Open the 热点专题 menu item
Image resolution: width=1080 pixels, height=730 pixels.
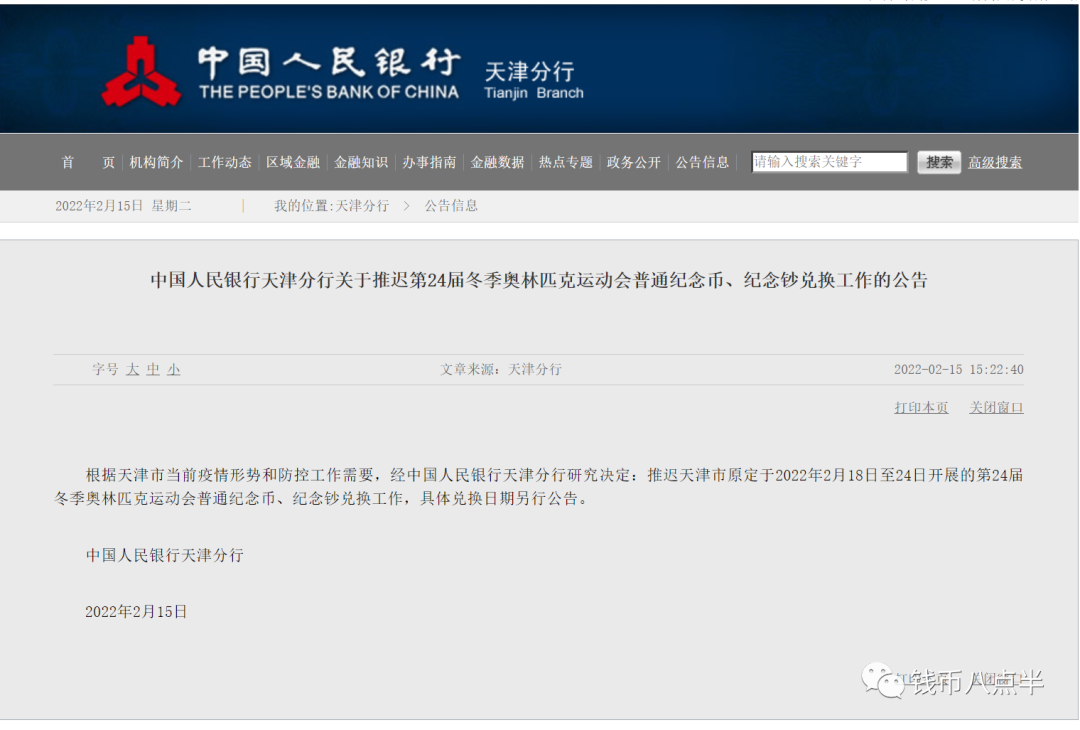pyautogui.click(x=565, y=163)
